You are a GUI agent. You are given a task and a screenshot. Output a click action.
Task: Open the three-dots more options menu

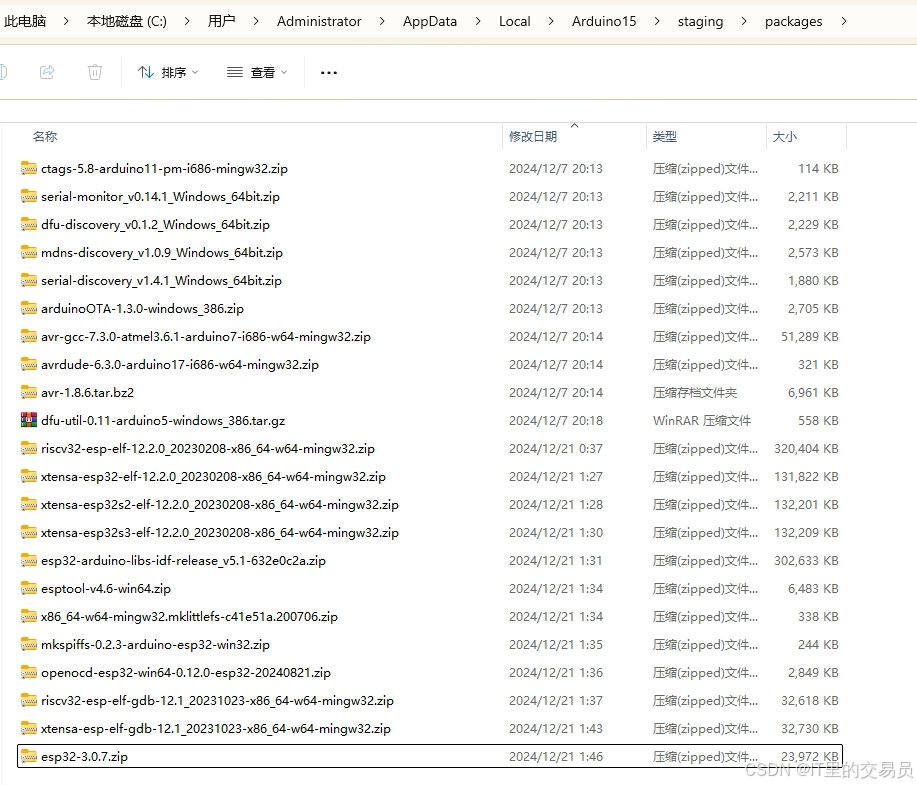pos(329,73)
